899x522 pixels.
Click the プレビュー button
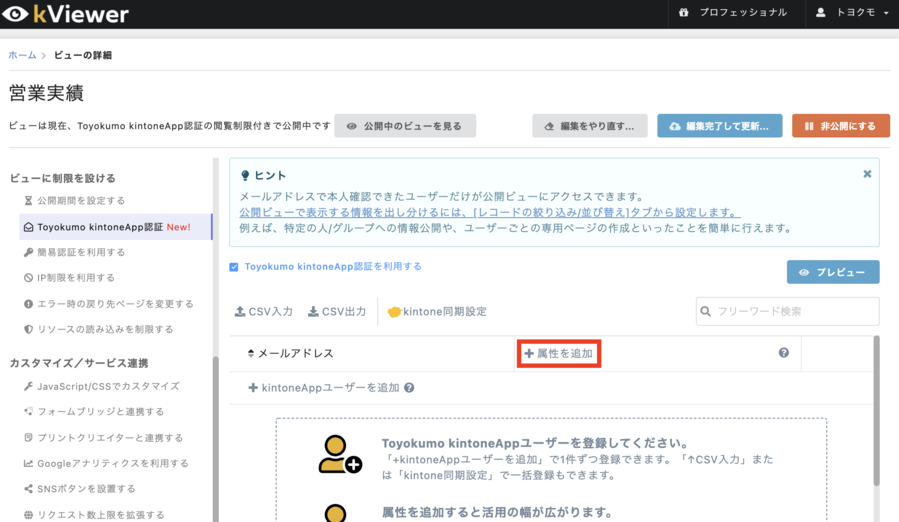832,272
